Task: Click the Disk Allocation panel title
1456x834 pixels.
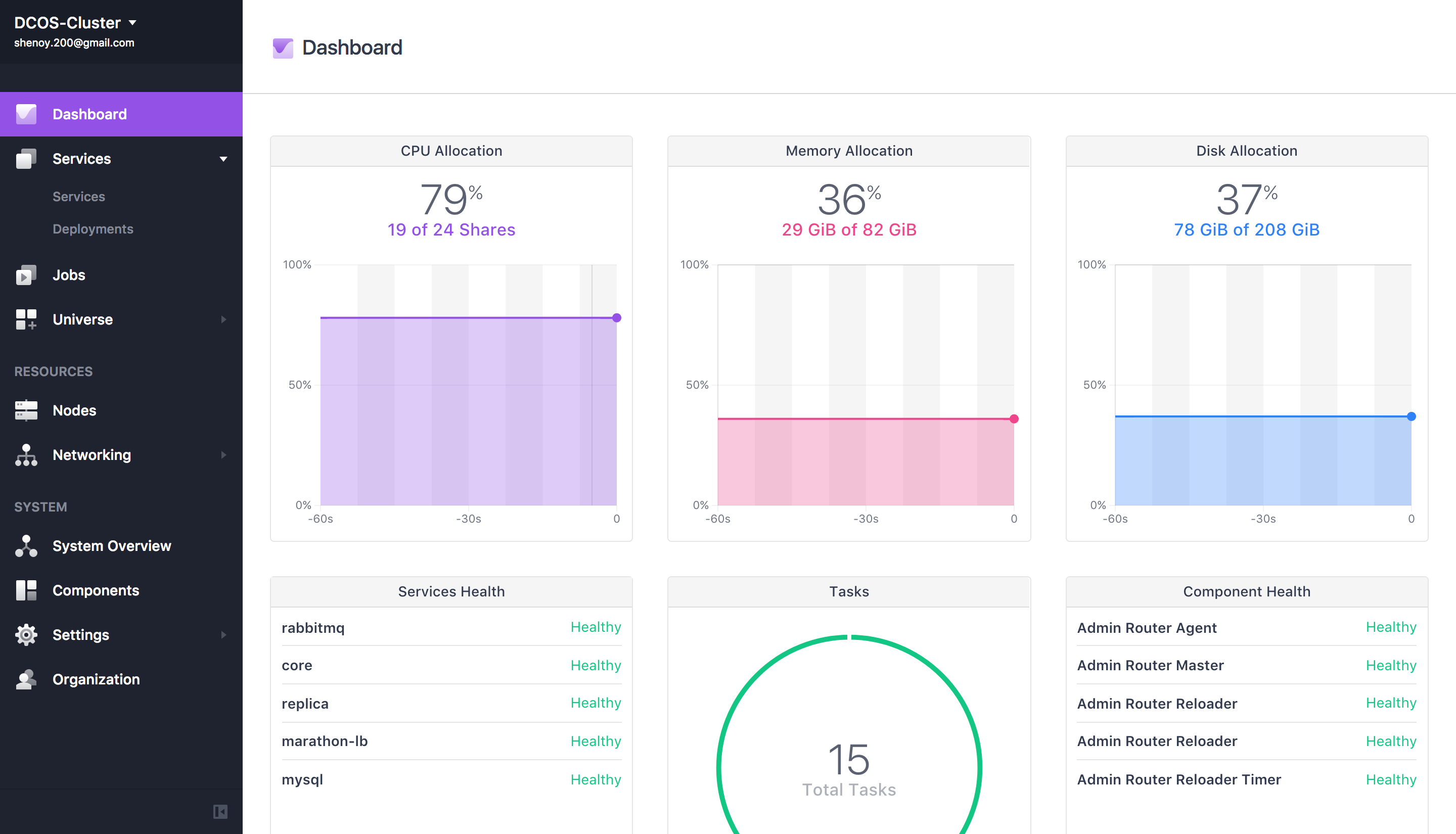Action: coord(1246,151)
